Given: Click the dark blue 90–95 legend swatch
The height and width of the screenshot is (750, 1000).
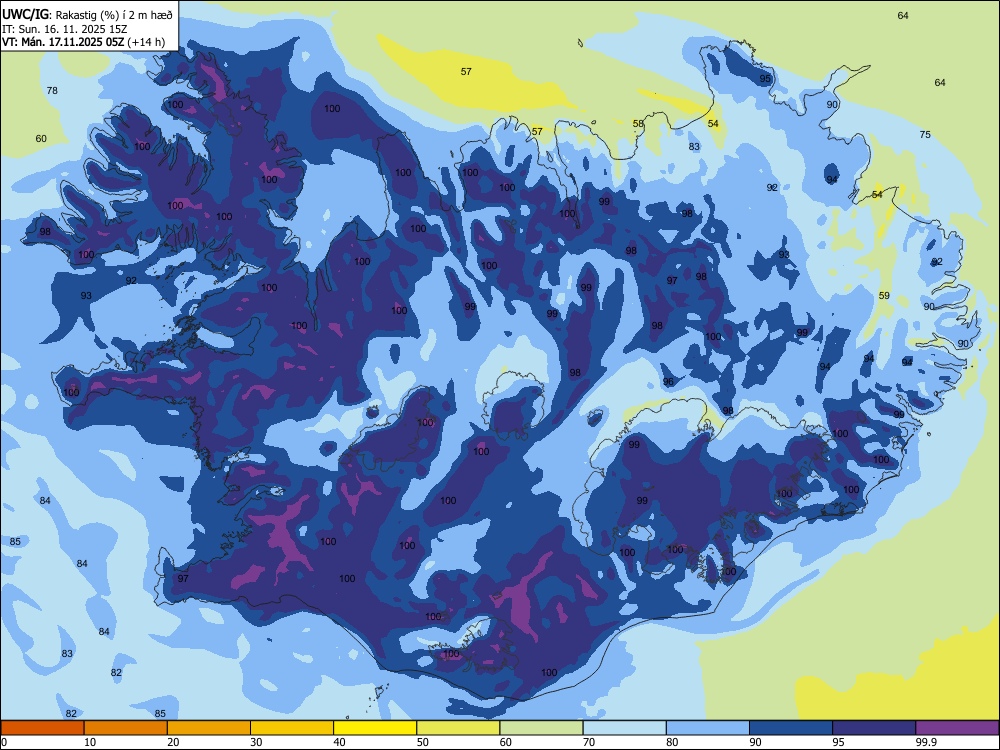Looking at the screenshot, I should pos(791,728).
